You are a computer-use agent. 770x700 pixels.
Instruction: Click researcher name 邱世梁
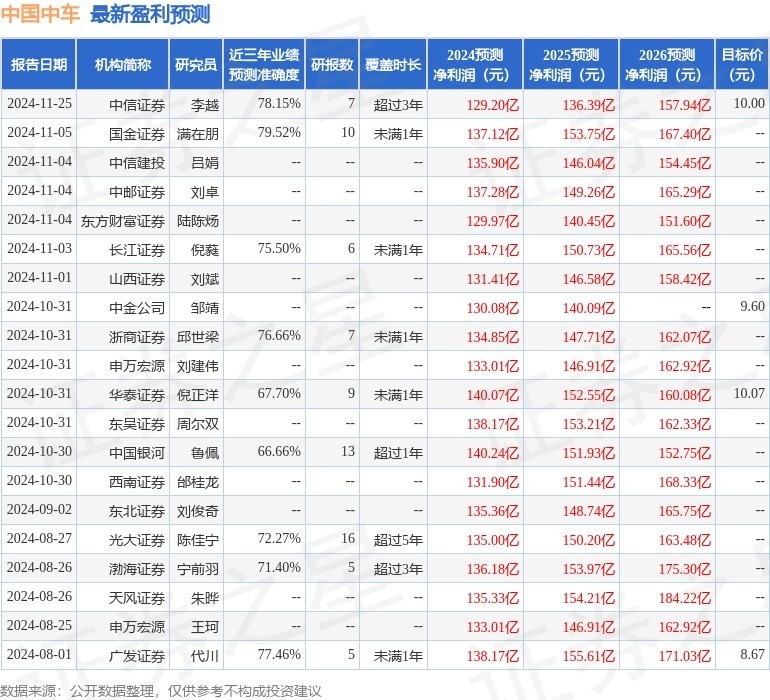pyautogui.click(x=198, y=336)
